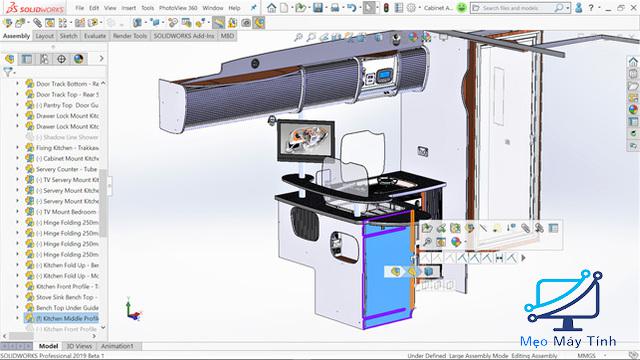Open the File menu
640x360 pixels.
[x=80, y=8]
